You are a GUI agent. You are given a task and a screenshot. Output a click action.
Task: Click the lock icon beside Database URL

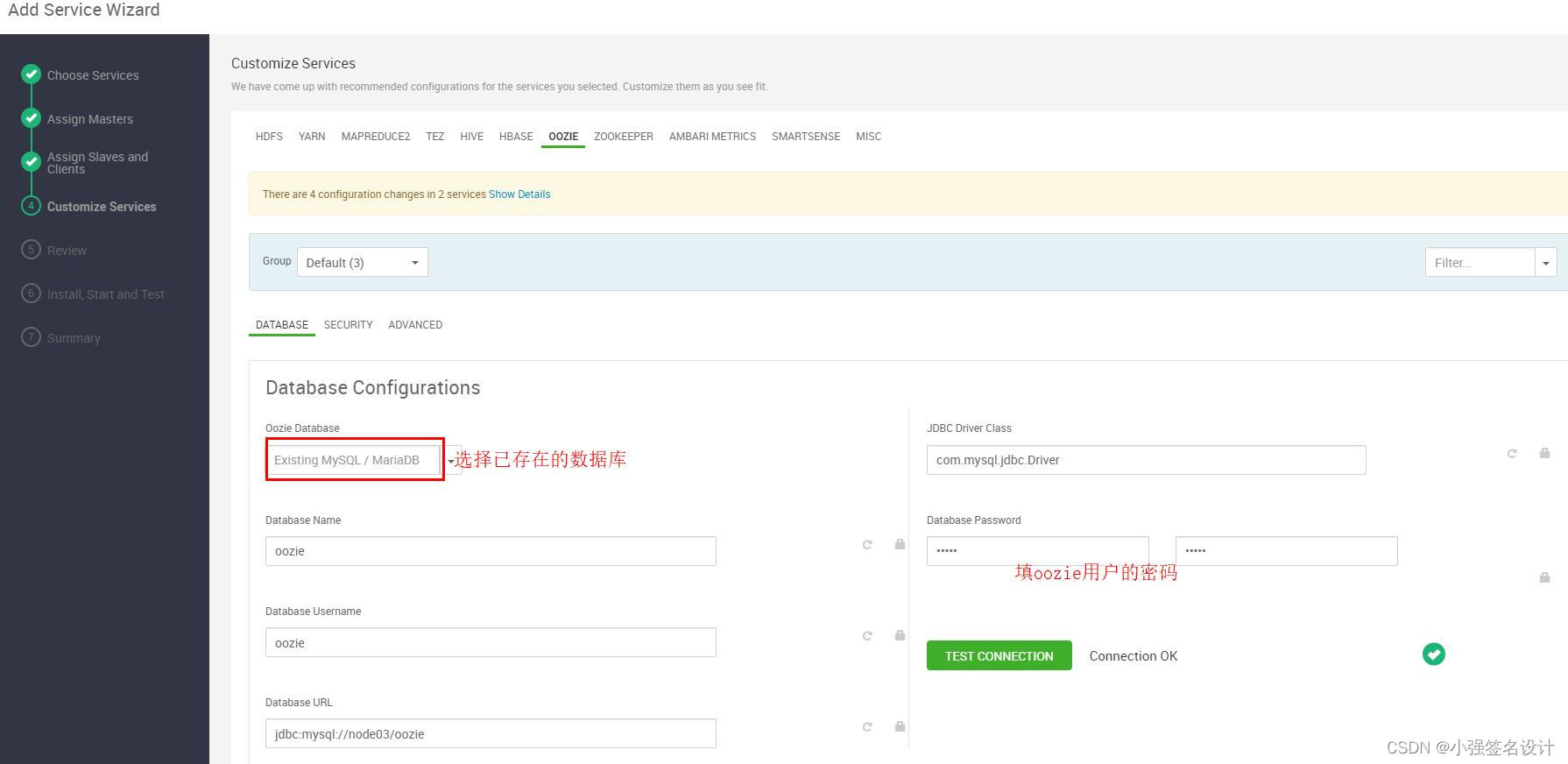click(x=900, y=726)
